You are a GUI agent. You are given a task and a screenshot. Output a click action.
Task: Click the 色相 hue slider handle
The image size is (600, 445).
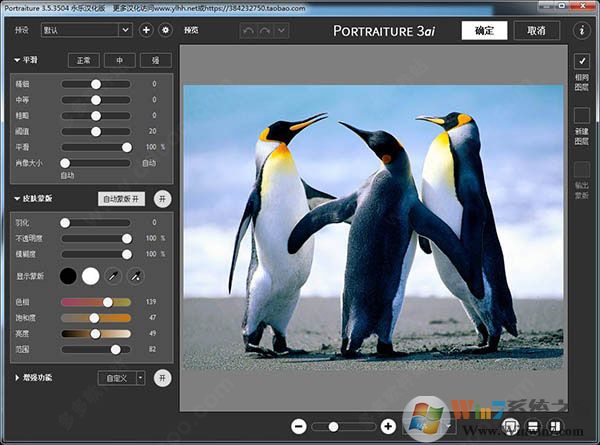coord(108,302)
